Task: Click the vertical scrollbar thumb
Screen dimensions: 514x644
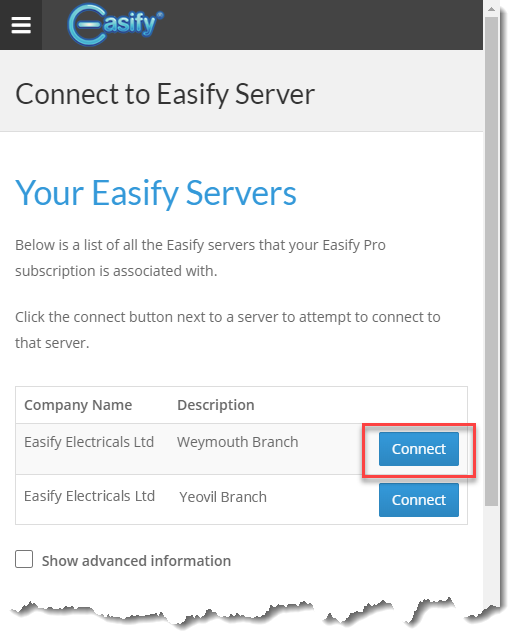Action: [x=491, y=262]
